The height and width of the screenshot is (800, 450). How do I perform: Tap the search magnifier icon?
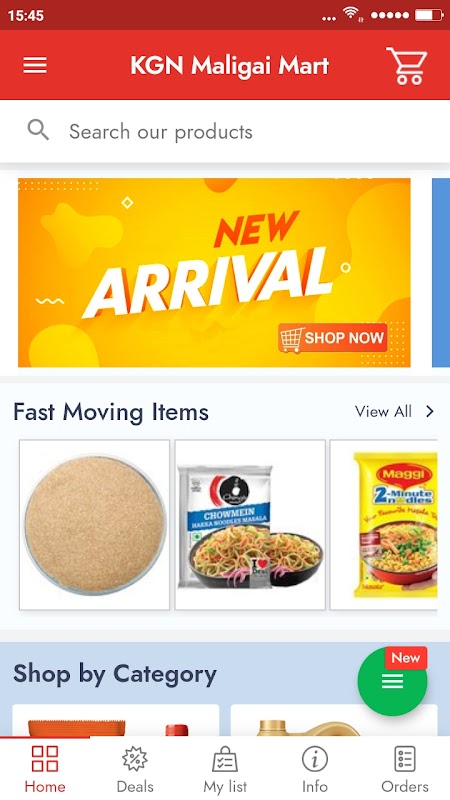(x=38, y=131)
